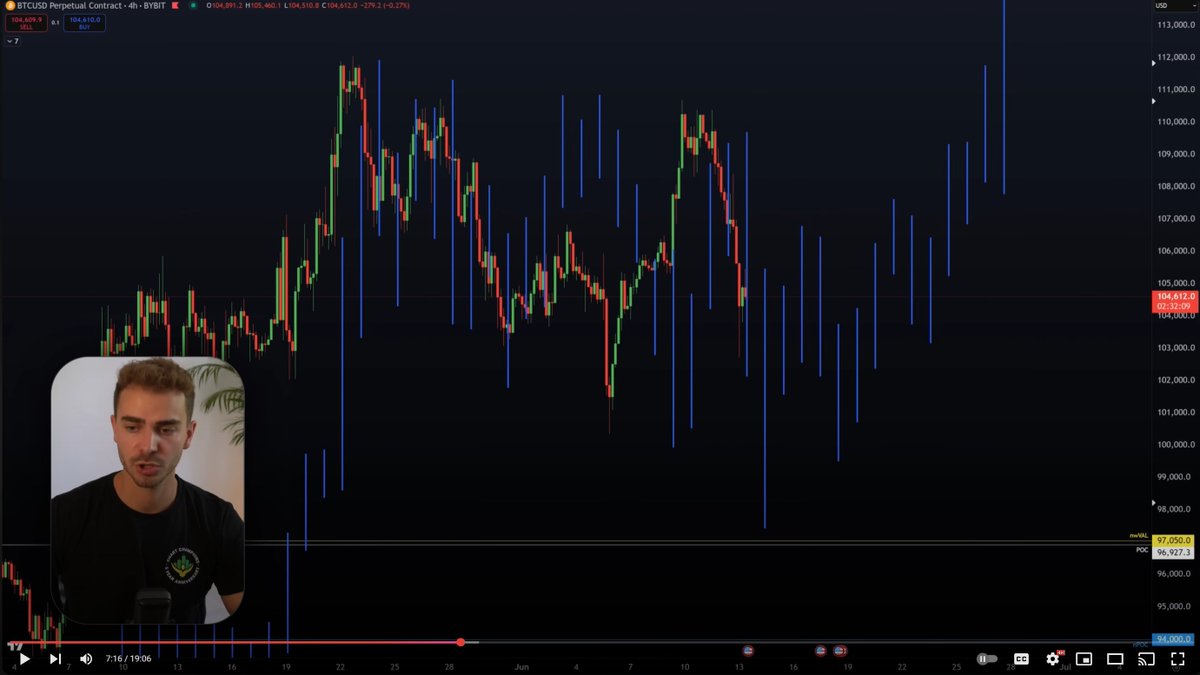Click the red scrubber handle on the progress bar
1200x675 pixels.
pyautogui.click(x=461, y=642)
